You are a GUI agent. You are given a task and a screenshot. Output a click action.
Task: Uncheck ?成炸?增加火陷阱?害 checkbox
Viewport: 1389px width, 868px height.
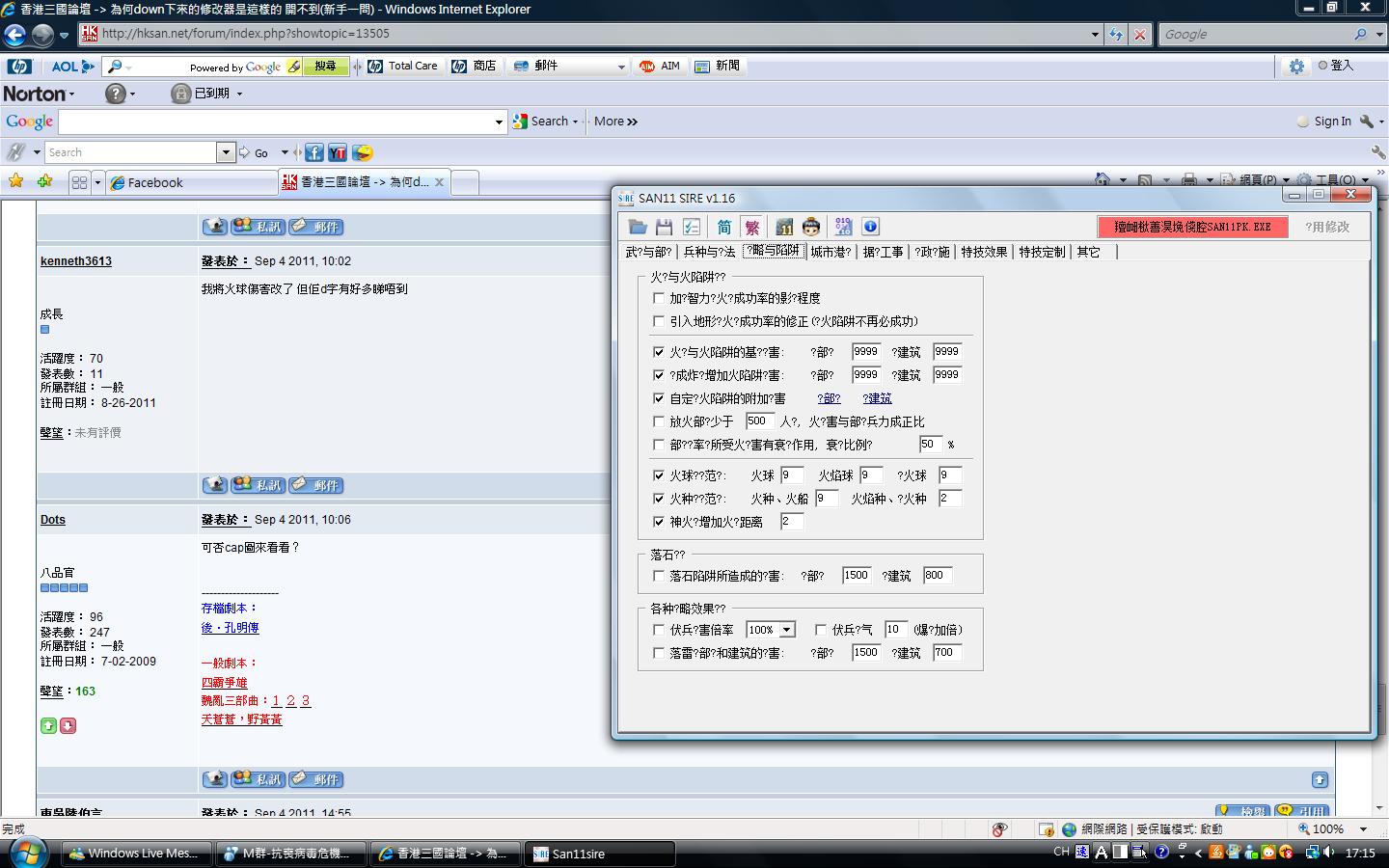pyautogui.click(x=659, y=375)
